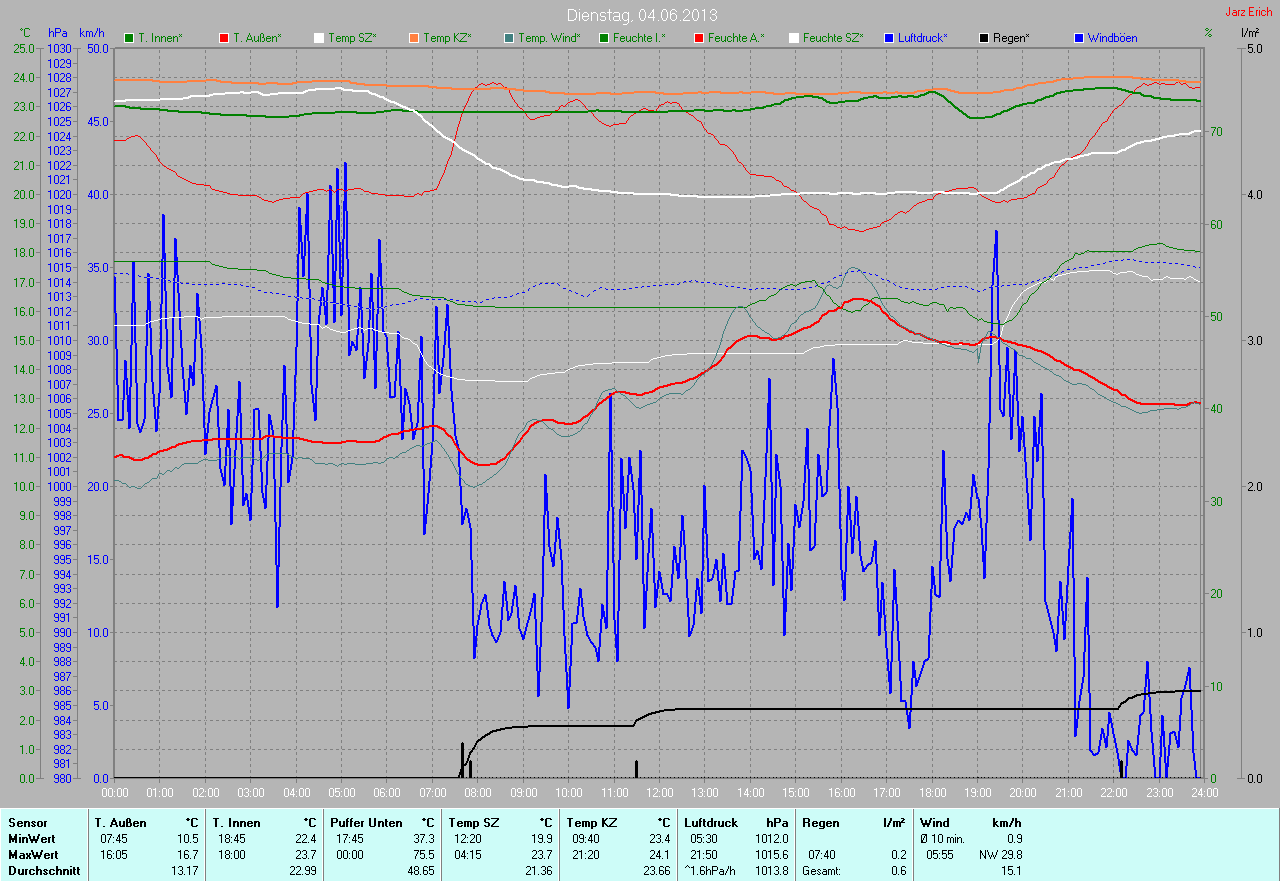Select the 12:00 mark on time axis
This screenshot has width=1280, height=881.
tap(659, 793)
